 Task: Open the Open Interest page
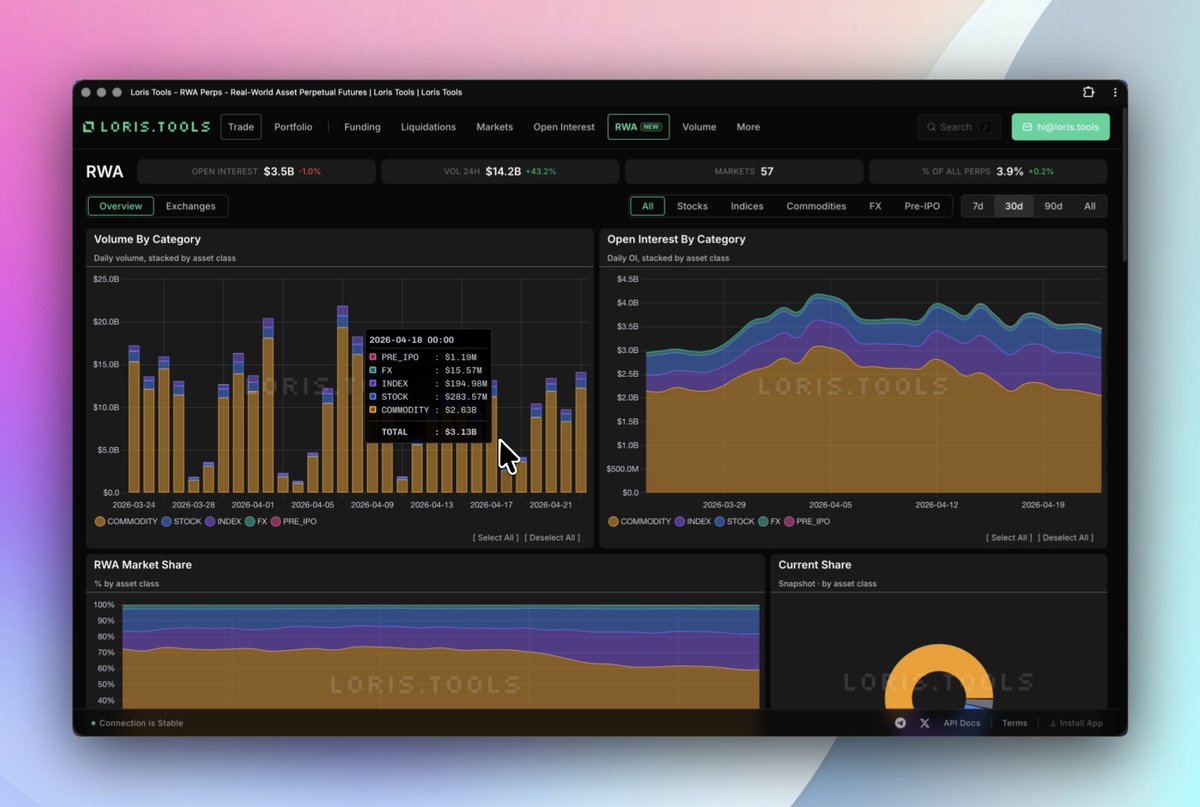[564, 127]
